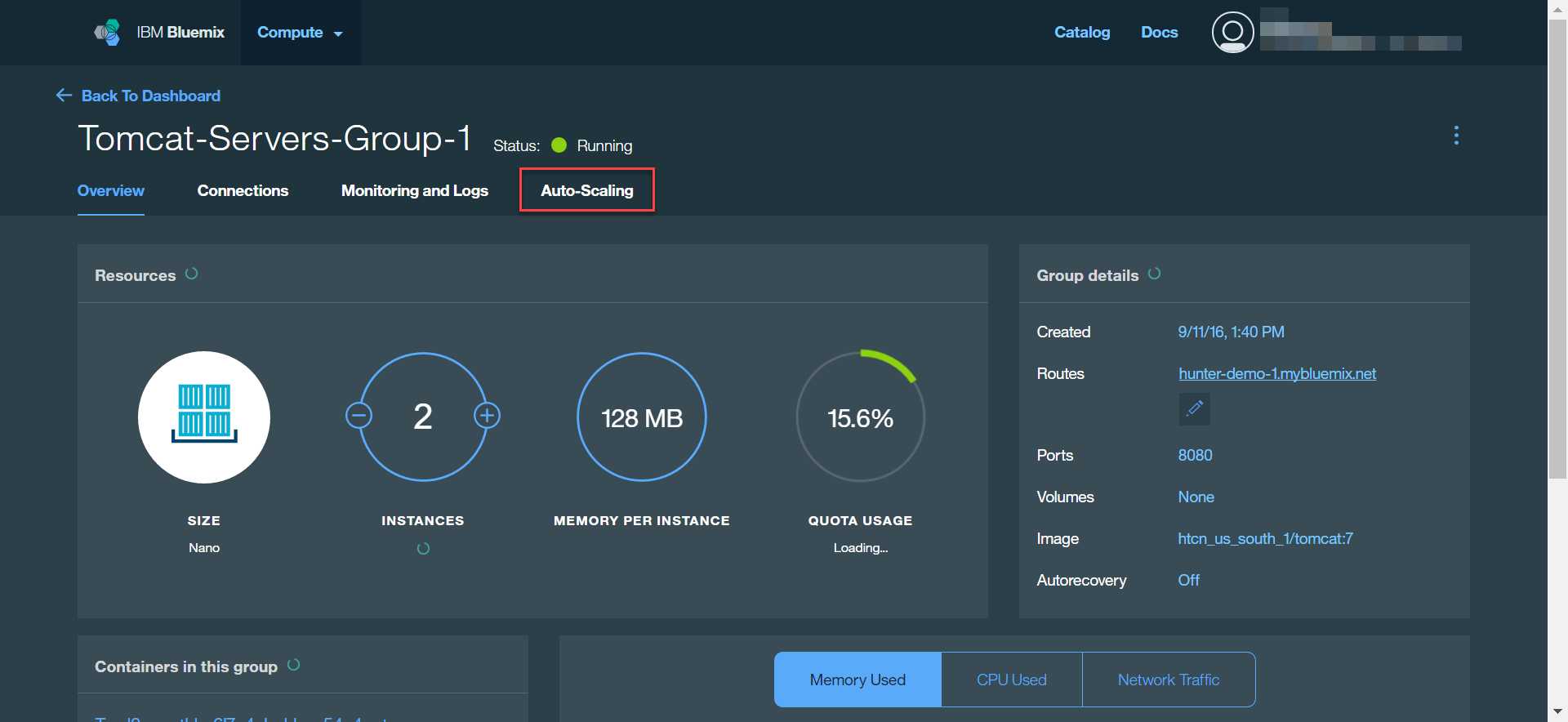Click the green Running status indicator
The image size is (1568, 722).
tap(559, 145)
